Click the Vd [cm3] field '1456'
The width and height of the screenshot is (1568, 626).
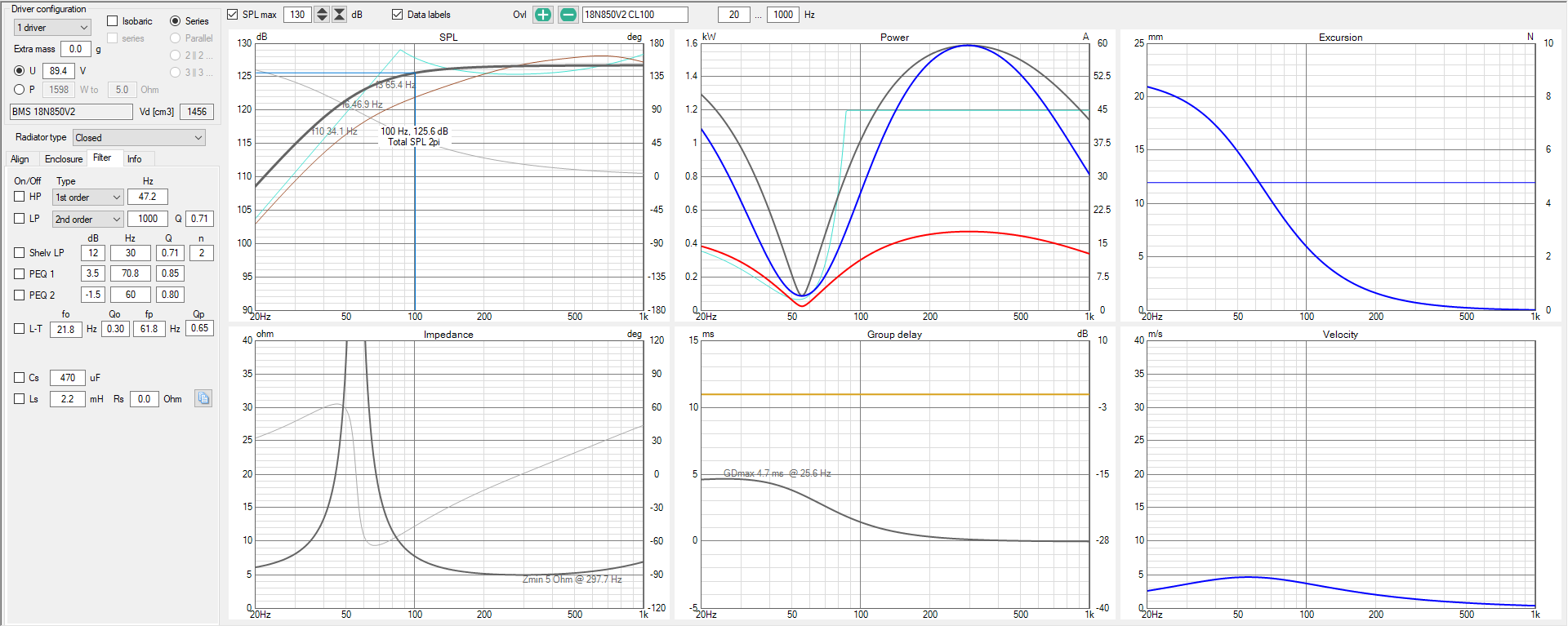point(197,112)
